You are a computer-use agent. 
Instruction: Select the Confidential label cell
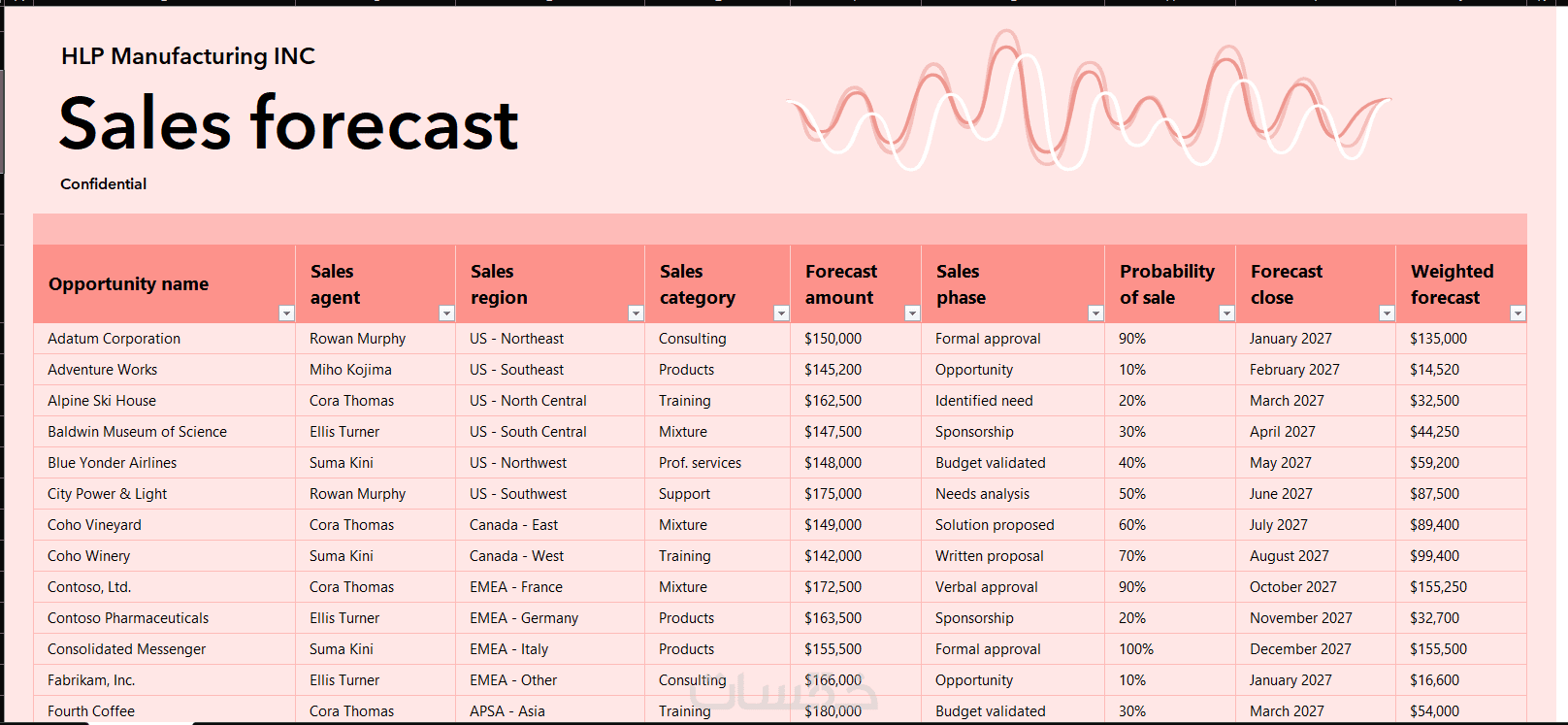[104, 184]
